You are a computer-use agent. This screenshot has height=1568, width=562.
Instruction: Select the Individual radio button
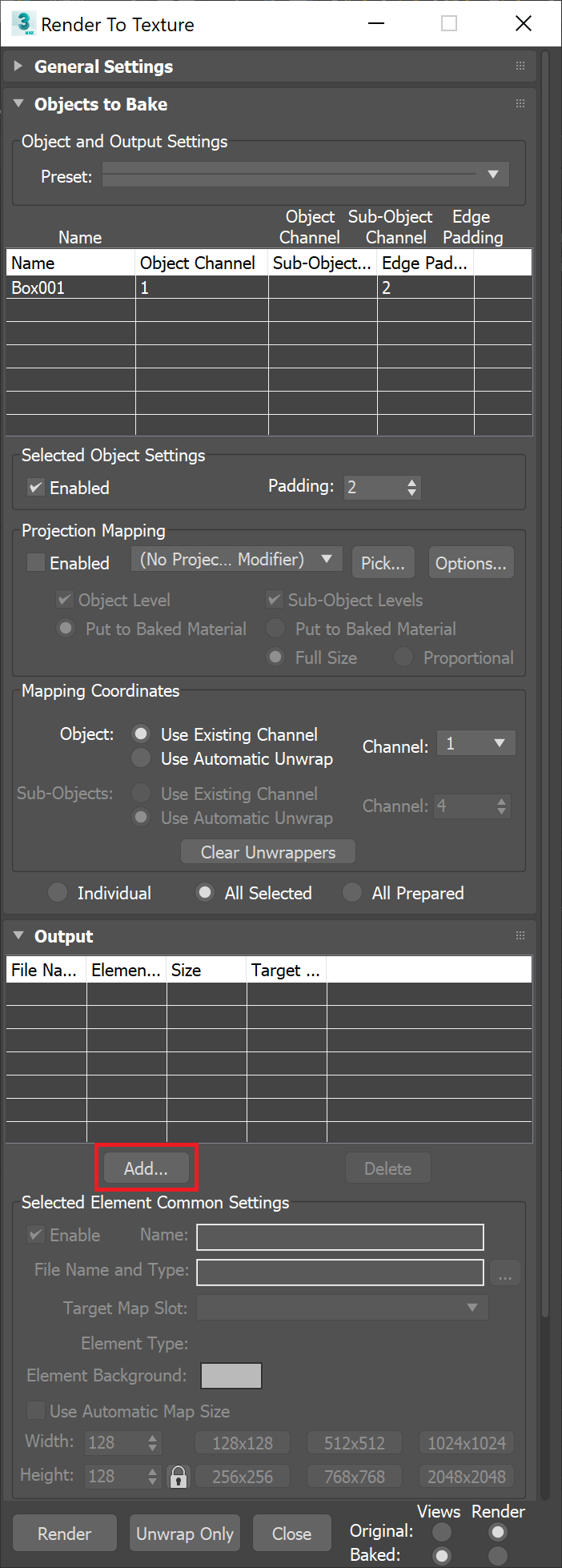click(57, 892)
